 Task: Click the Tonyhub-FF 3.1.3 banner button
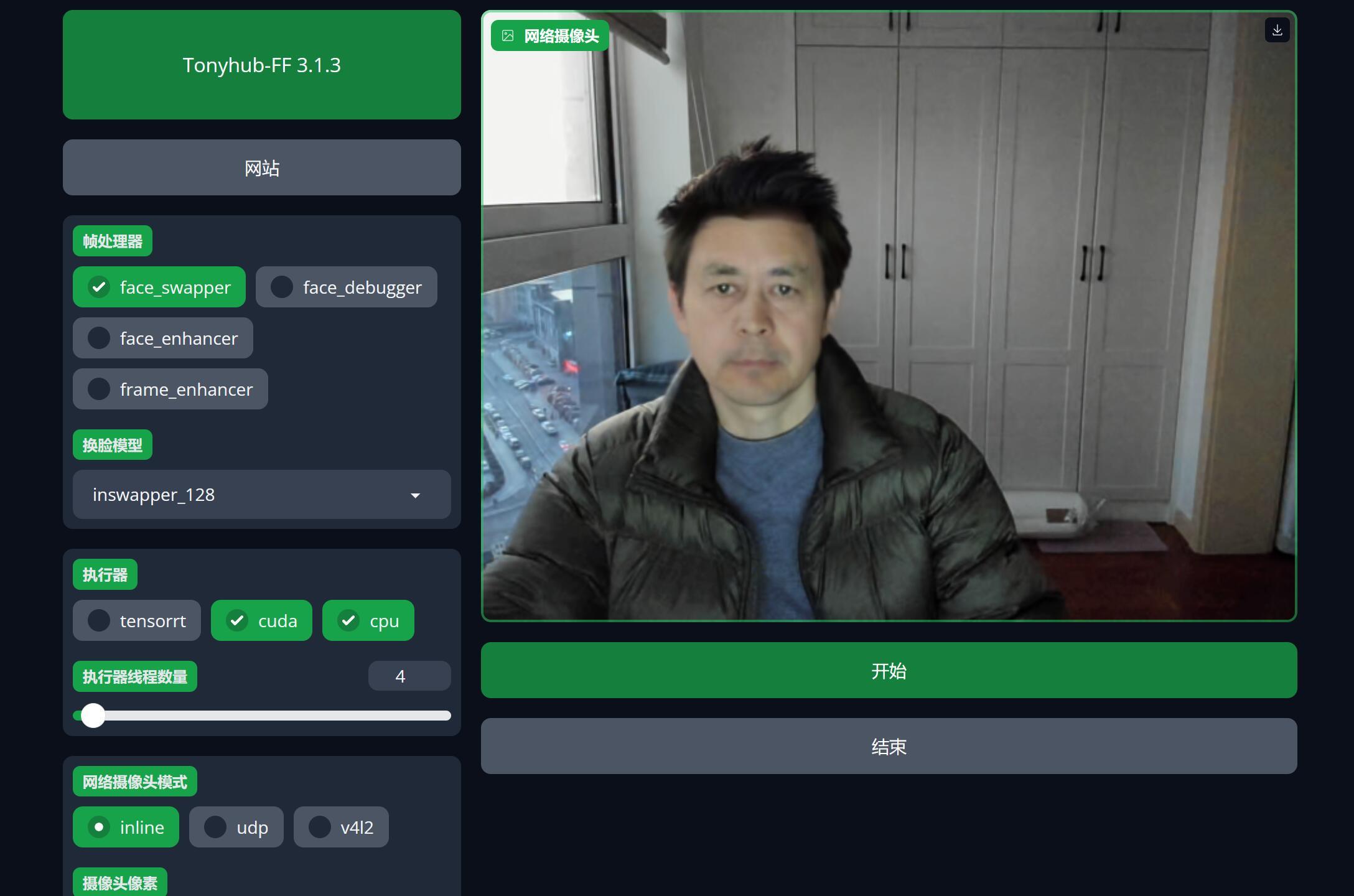[x=262, y=65]
